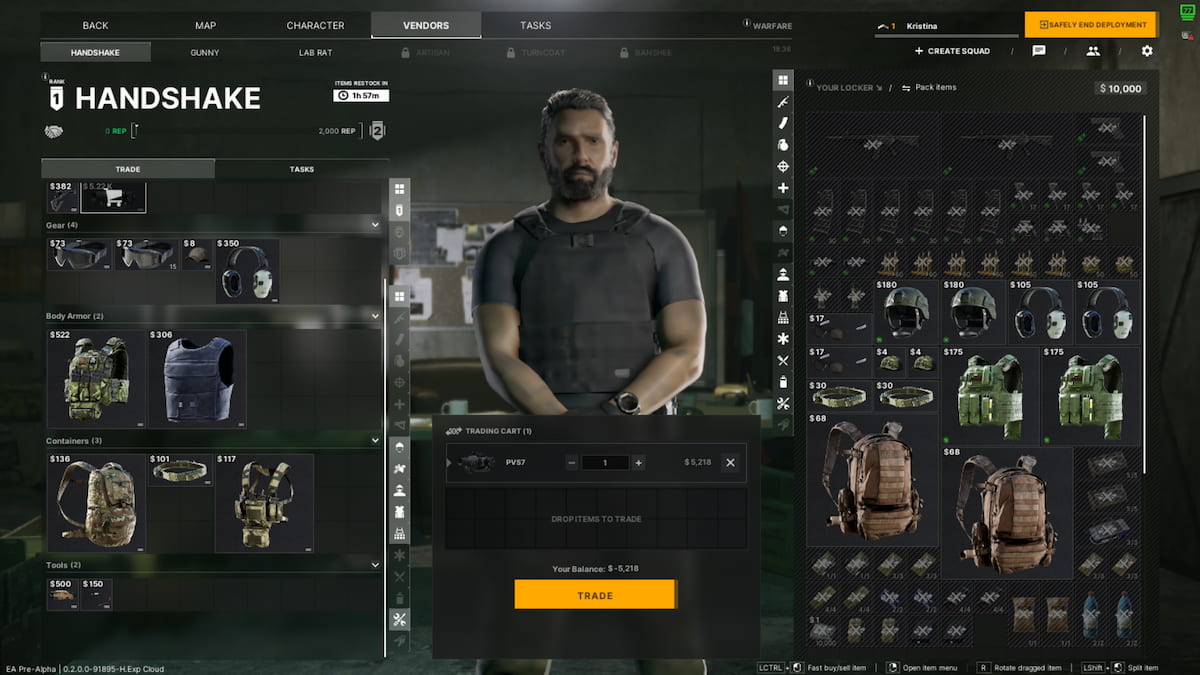Open the squad chat icon
Image resolution: width=1200 pixels, height=675 pixels.
coord(1039,51)
